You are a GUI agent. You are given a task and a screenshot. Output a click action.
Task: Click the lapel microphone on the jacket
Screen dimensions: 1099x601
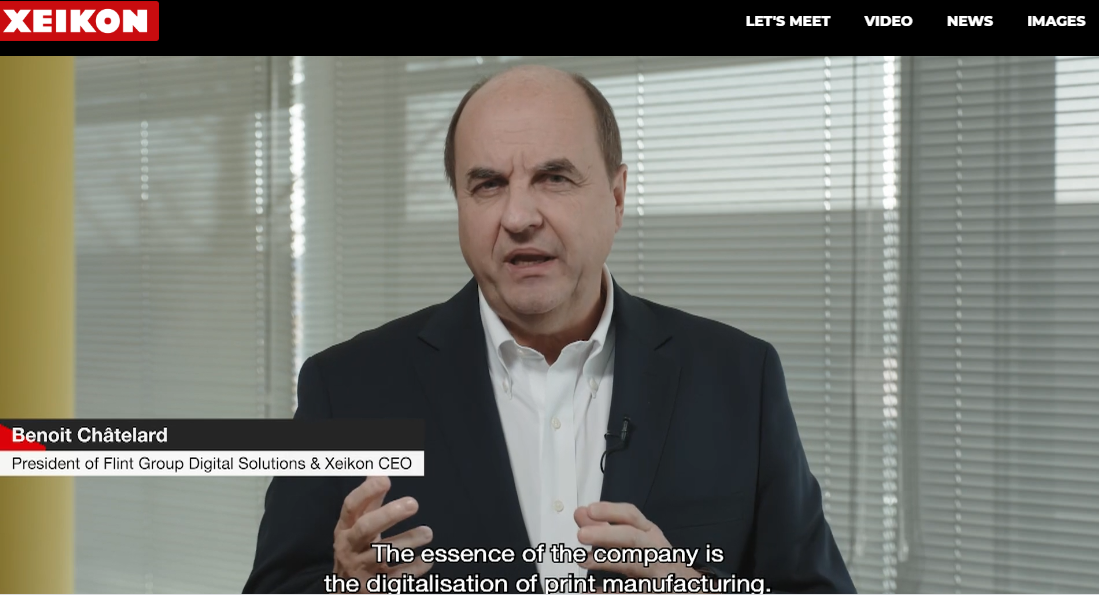(x=623, y=430)
